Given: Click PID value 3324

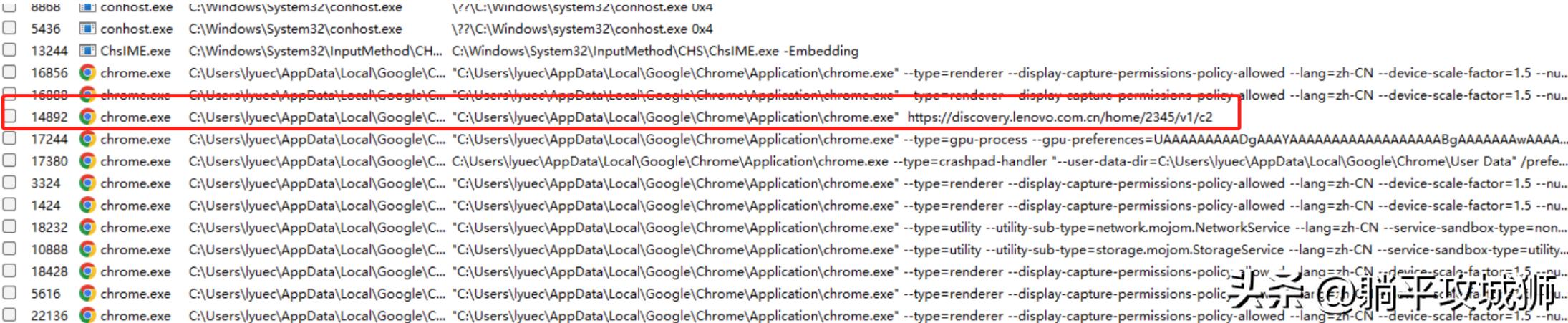Looking at the screenshot, I should pos(46,183).
